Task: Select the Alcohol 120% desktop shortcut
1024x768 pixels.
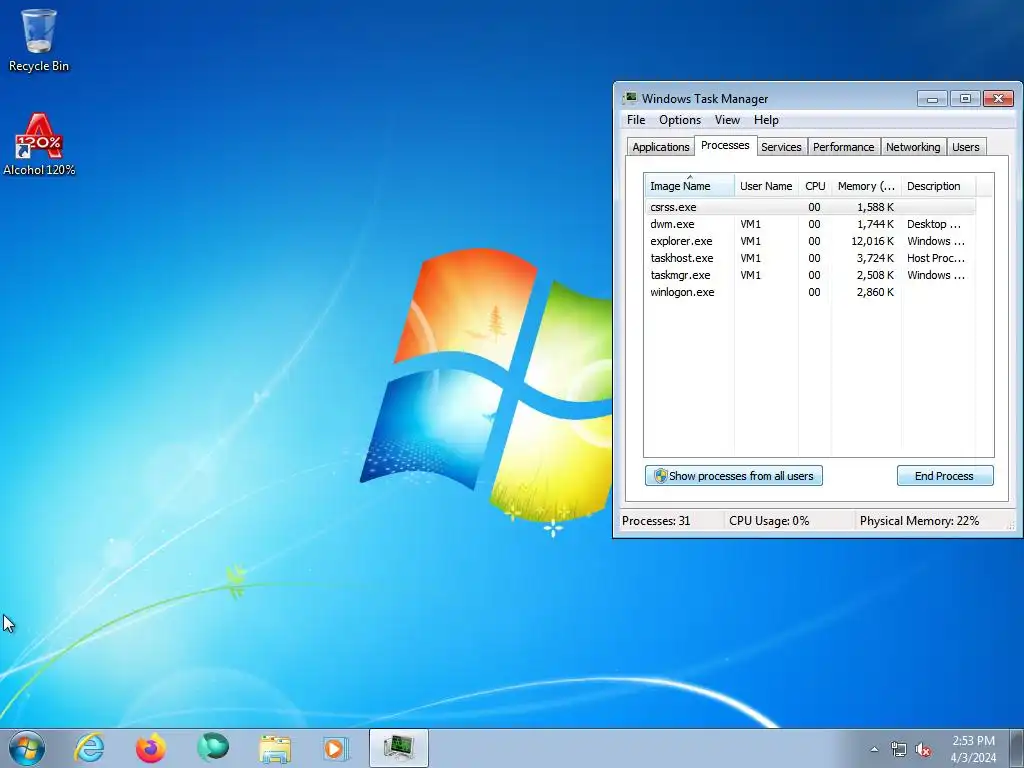Action: click(x=39, y=144)
